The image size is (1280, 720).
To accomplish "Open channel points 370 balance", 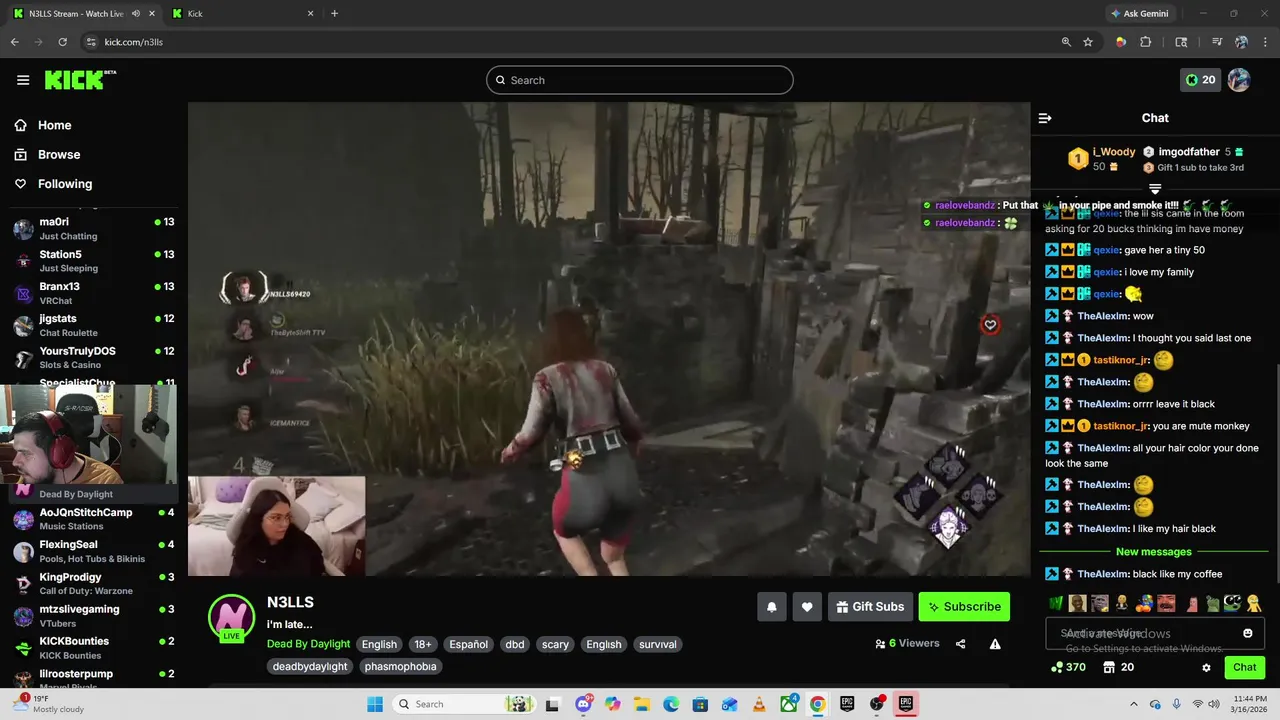I will [1068, 667].
